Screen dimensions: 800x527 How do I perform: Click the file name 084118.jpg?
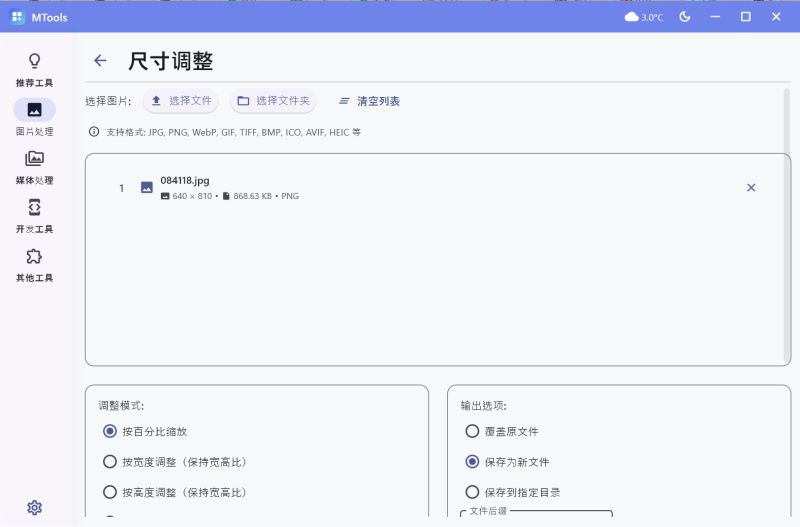(185, 180)
